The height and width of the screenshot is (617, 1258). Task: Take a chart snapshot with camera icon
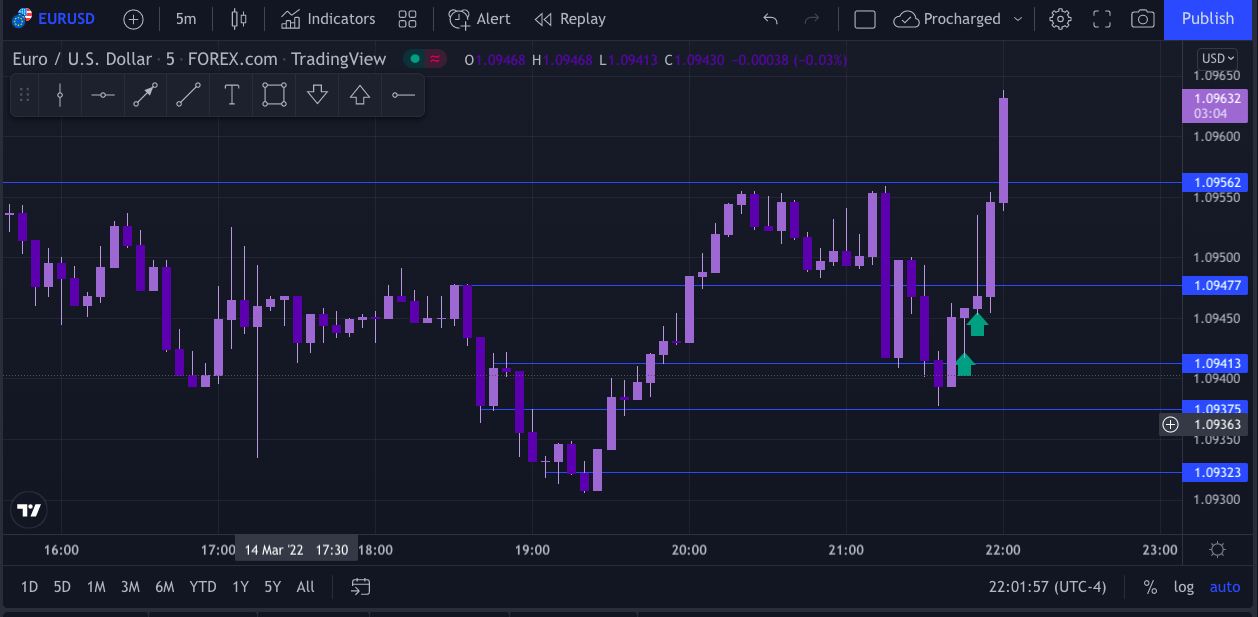pos(1142,19)
